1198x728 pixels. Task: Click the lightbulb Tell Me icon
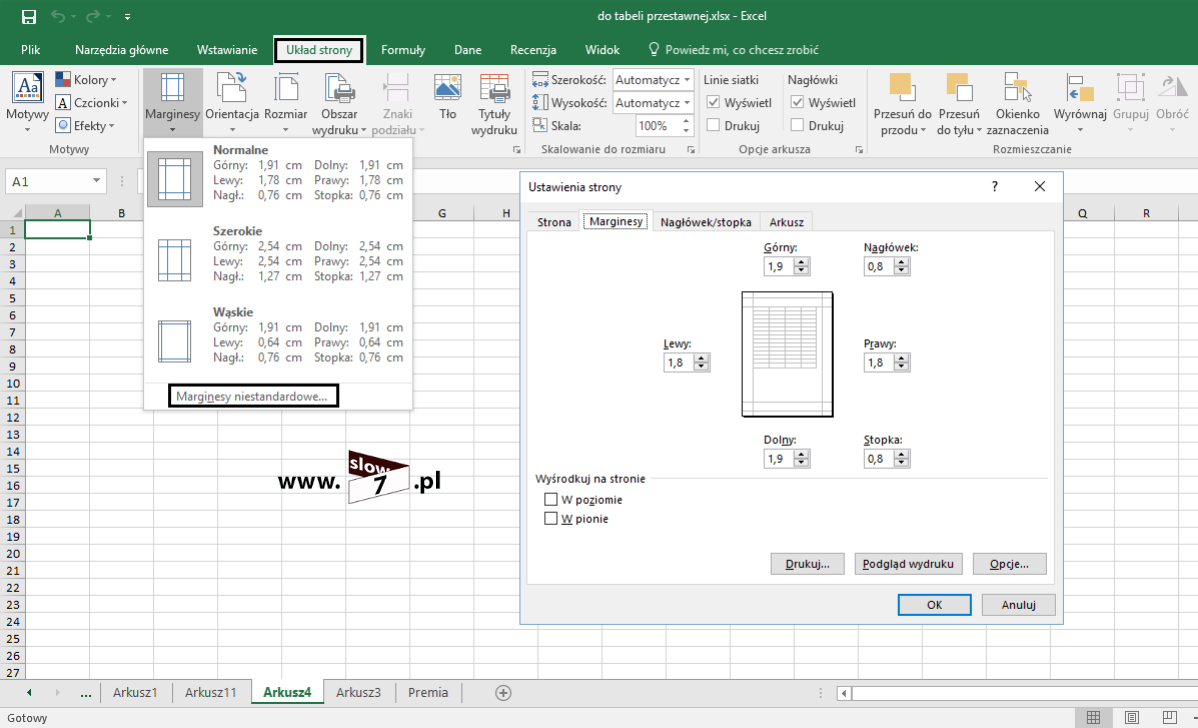pyautogui.click(x=653, y=50)
